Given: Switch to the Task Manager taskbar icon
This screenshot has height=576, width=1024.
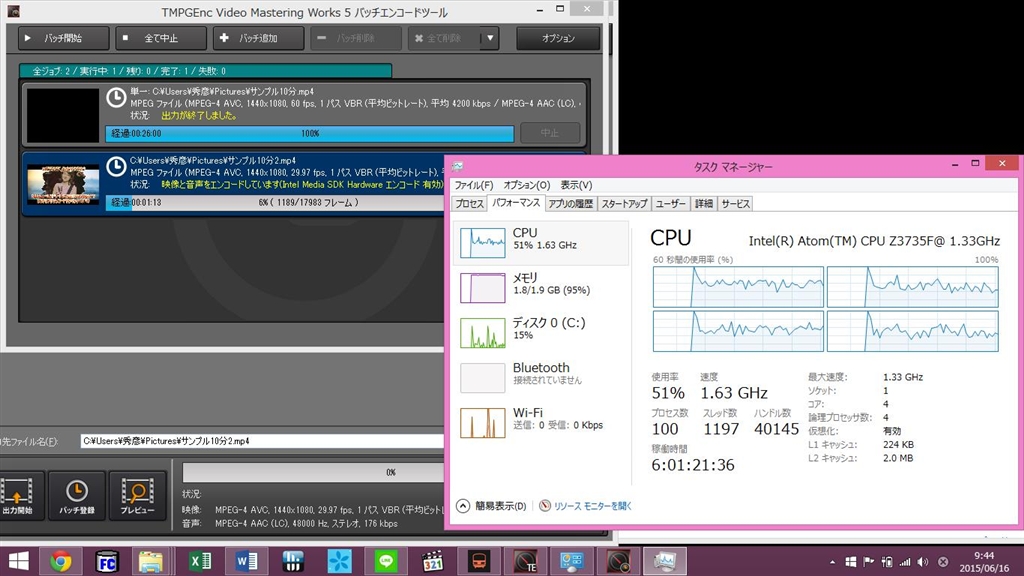Looking at the screenshot, I should tap(664, 562).
